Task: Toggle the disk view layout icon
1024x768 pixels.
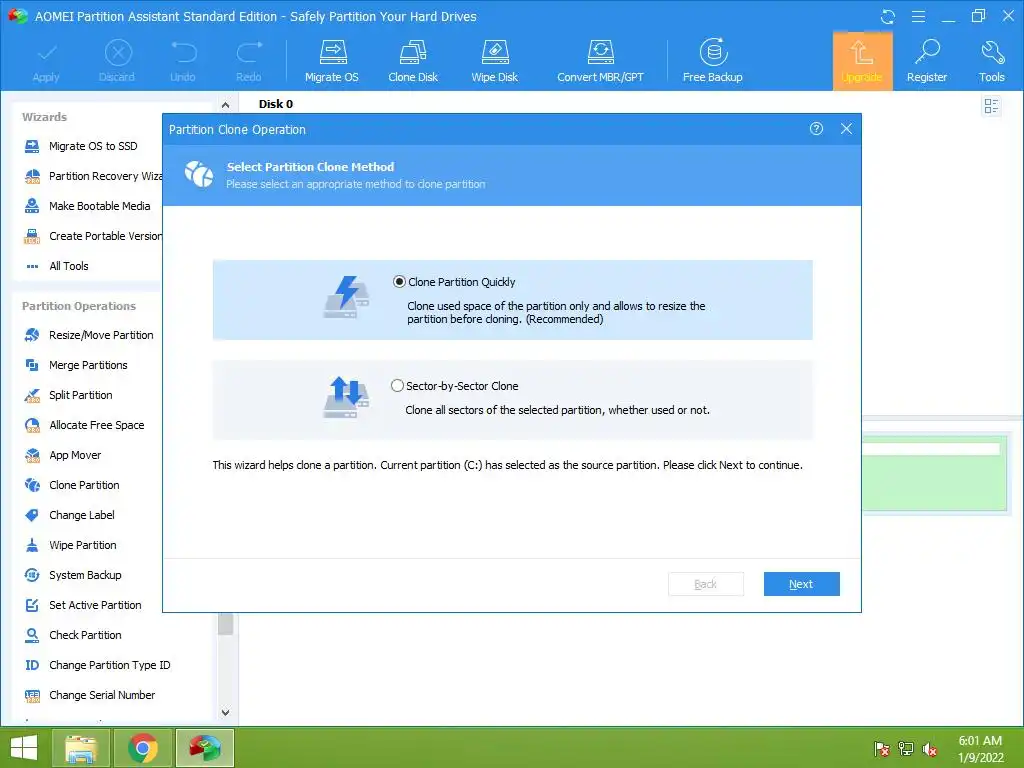Action: click(991, 106)
